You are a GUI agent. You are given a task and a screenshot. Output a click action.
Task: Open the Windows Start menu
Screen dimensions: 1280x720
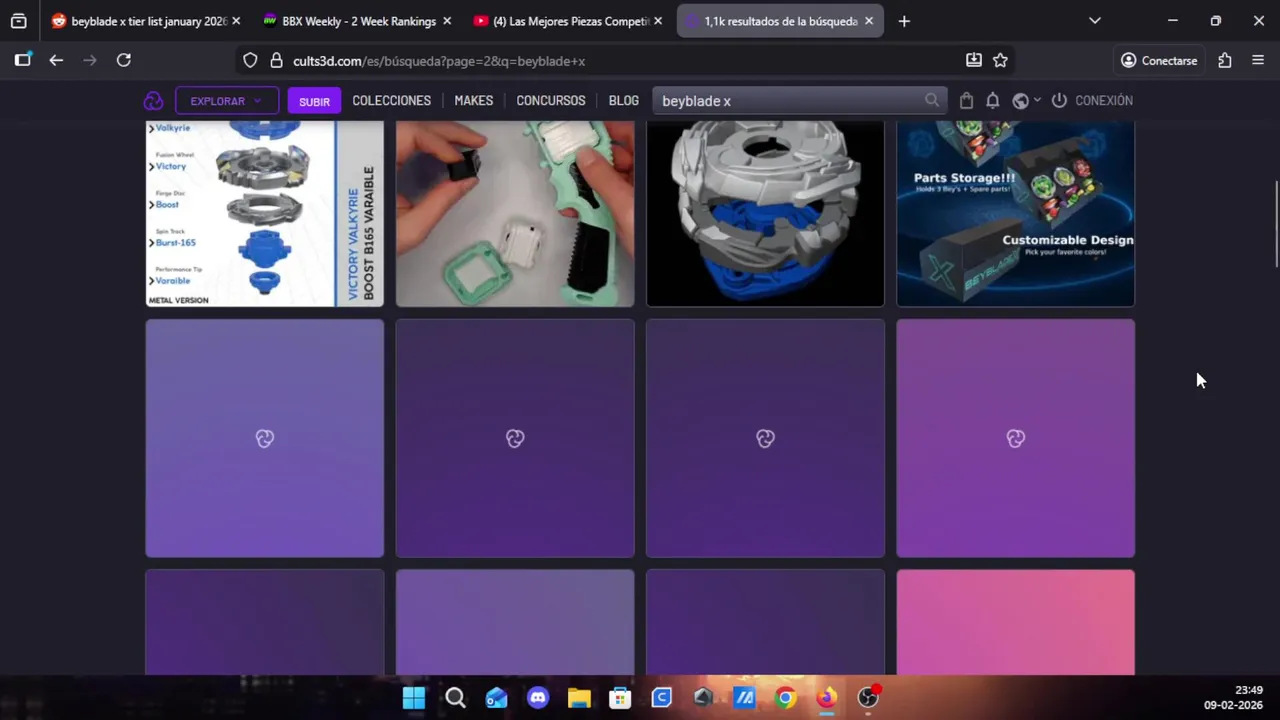pos(413,698)
